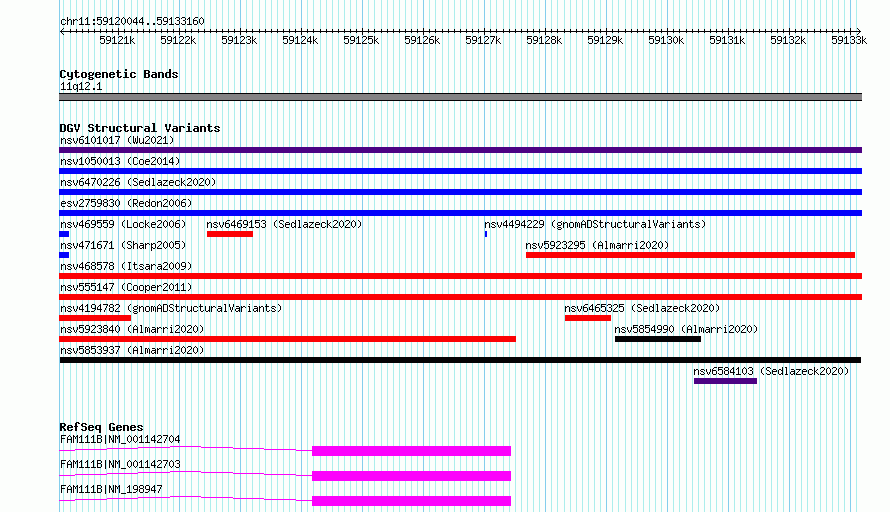This screenshot has width=890, height=512.
Task: Click the nsv6584103 purple variant bar
Action: tap(725, 381)
